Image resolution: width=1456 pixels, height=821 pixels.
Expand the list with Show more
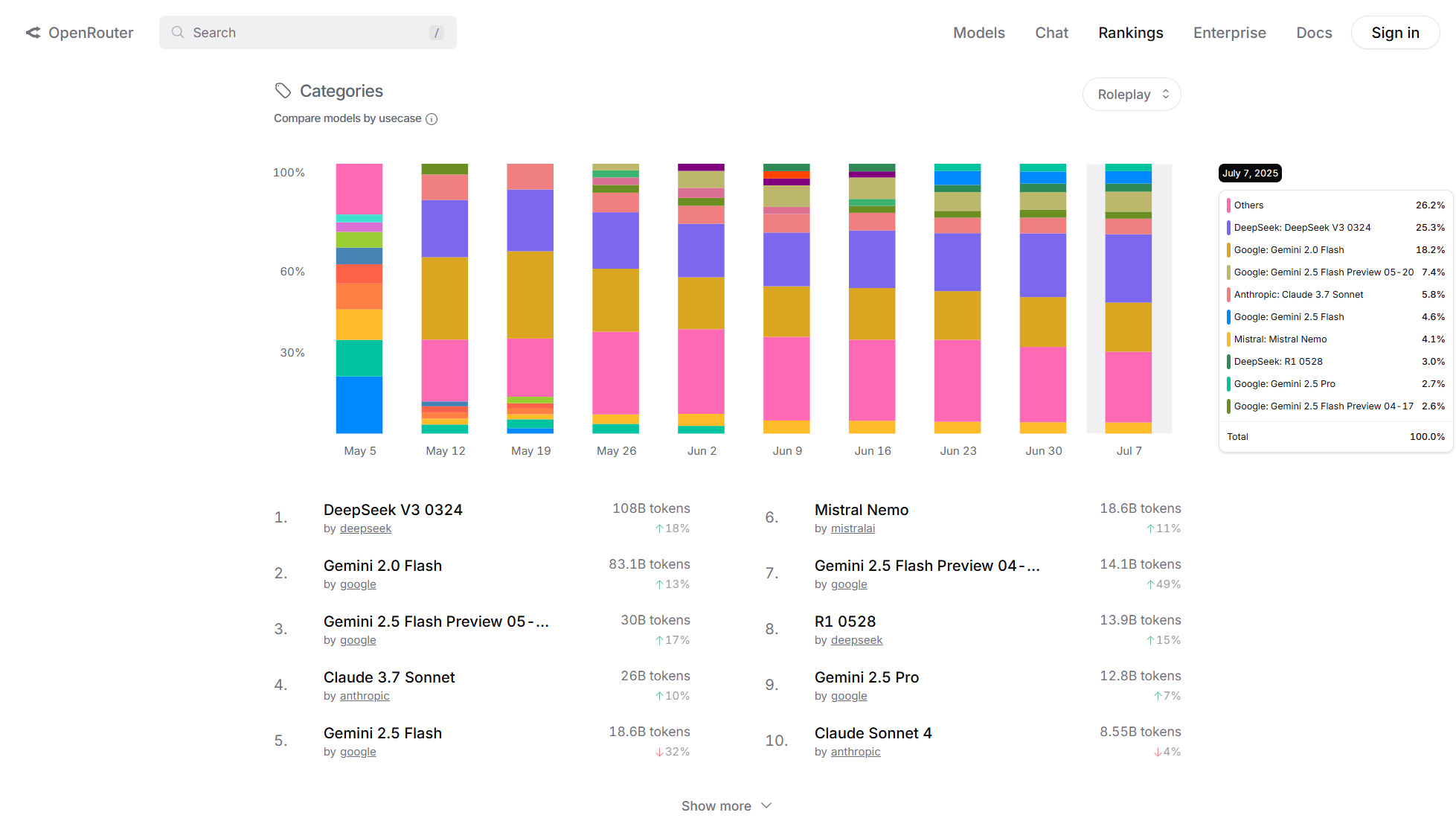pos(727,806)
